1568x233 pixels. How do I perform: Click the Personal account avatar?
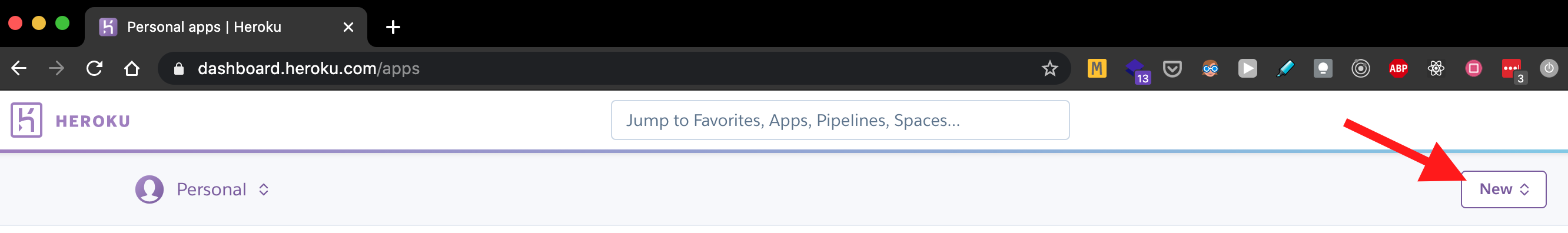point(149,189)
